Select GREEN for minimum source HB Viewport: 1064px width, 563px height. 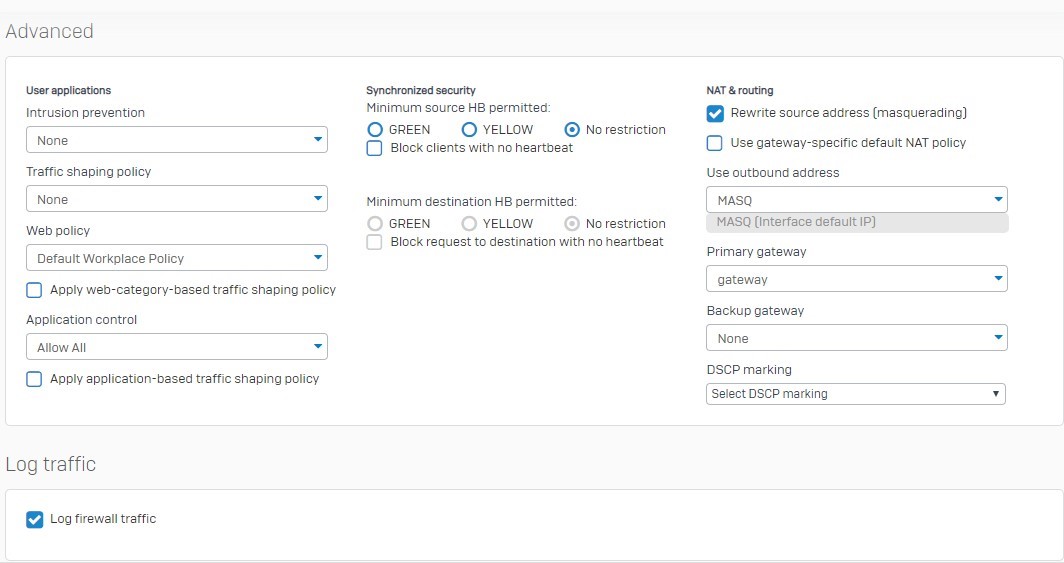(x=375, y=130)
